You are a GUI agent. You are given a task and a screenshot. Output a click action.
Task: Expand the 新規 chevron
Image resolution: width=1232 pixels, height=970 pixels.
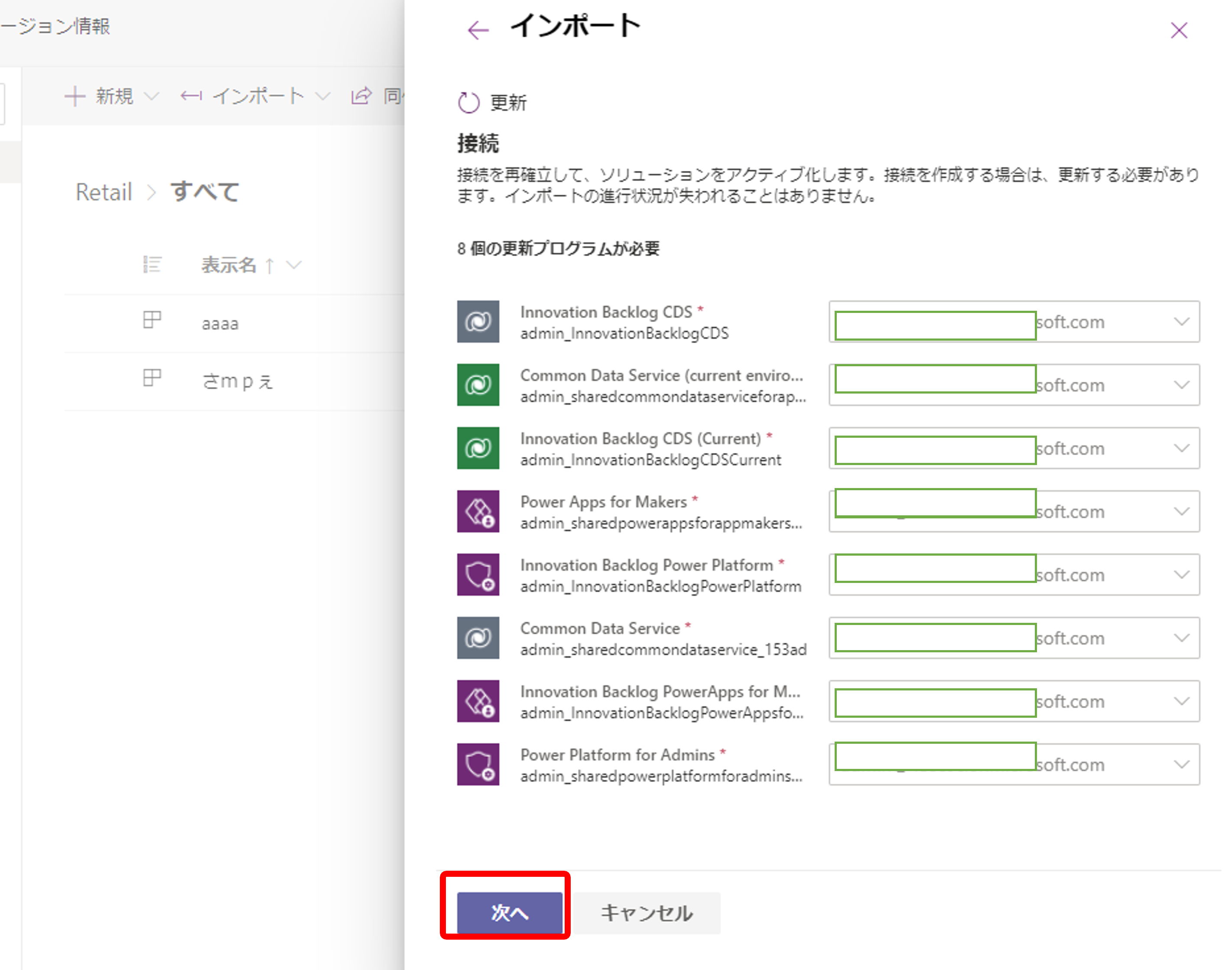point(151,96)
